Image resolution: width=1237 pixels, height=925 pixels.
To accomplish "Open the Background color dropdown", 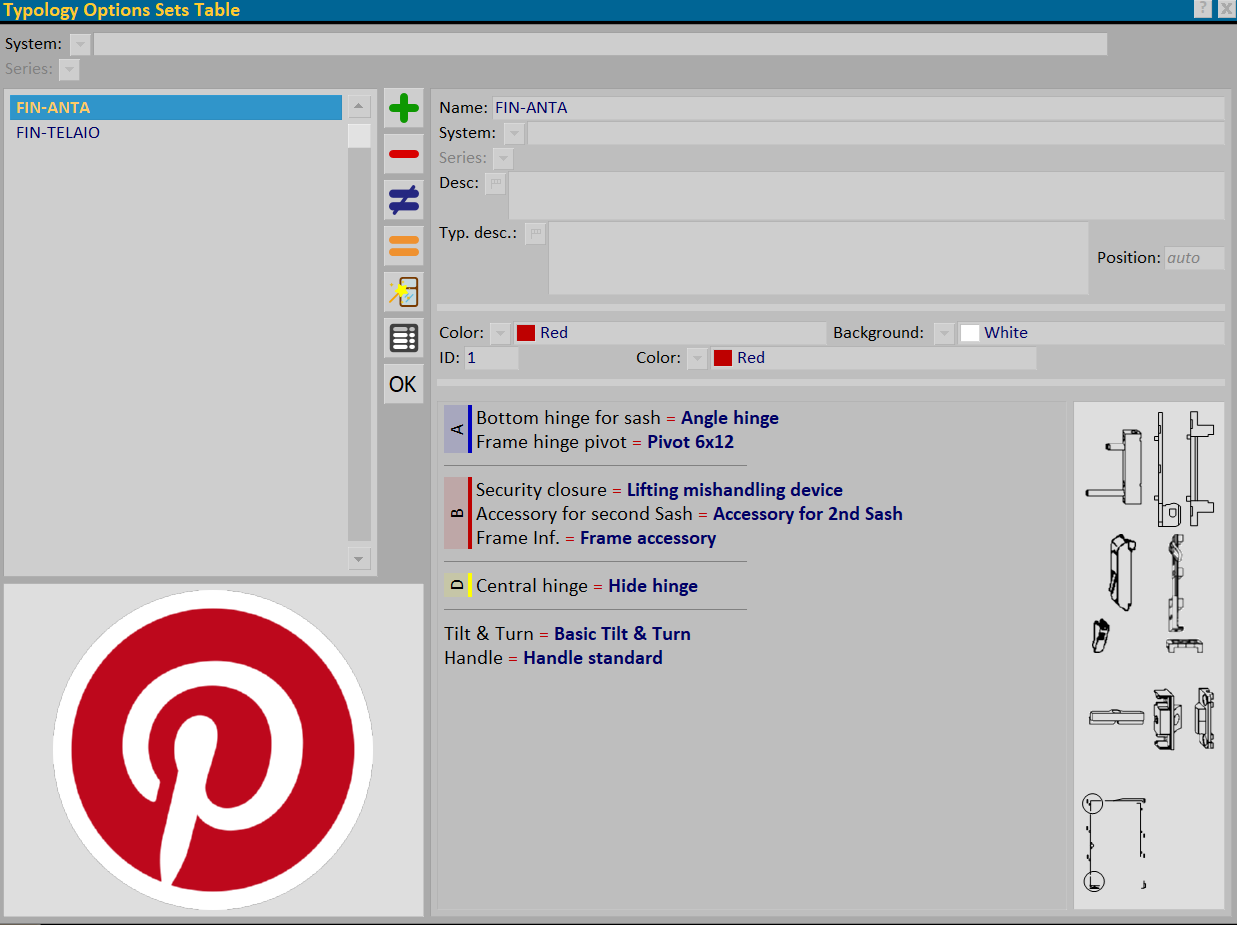I will (x=944, y=333).
